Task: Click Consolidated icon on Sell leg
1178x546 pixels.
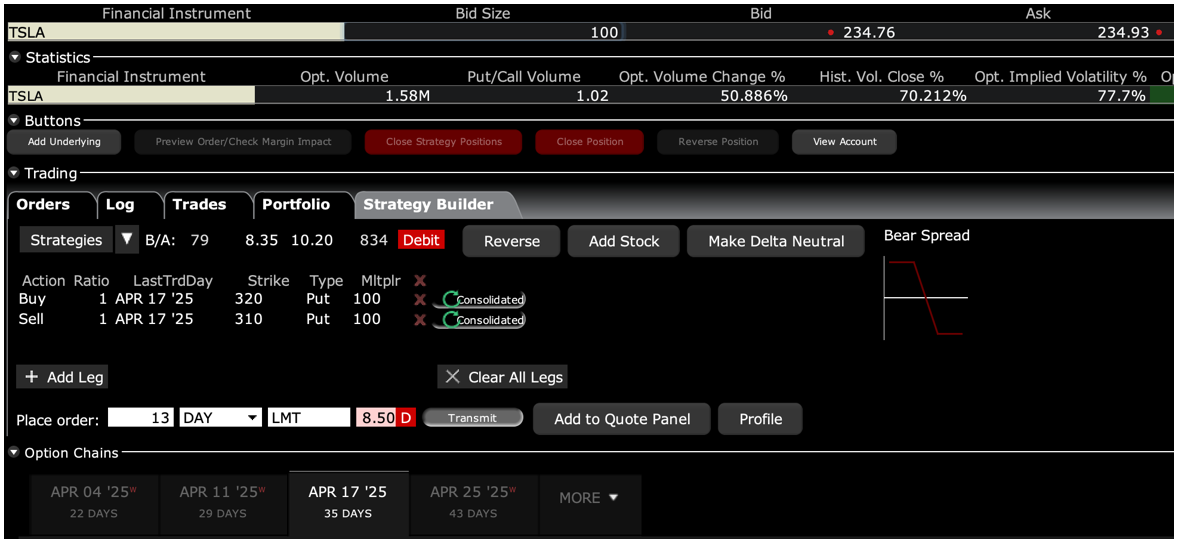Action: (479, 320)
